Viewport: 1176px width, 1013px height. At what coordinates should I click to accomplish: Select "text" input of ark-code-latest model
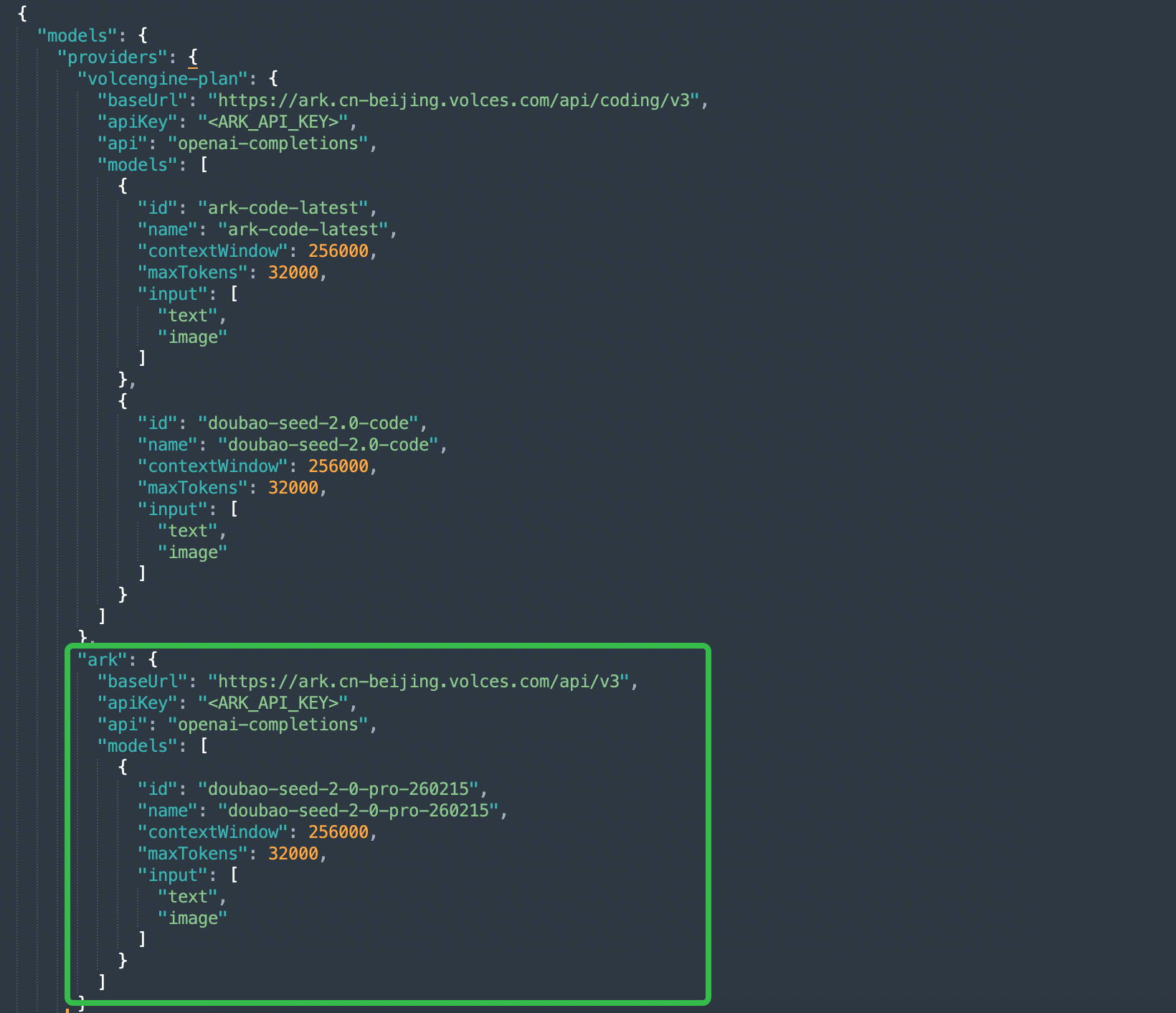tap(187, 316)
